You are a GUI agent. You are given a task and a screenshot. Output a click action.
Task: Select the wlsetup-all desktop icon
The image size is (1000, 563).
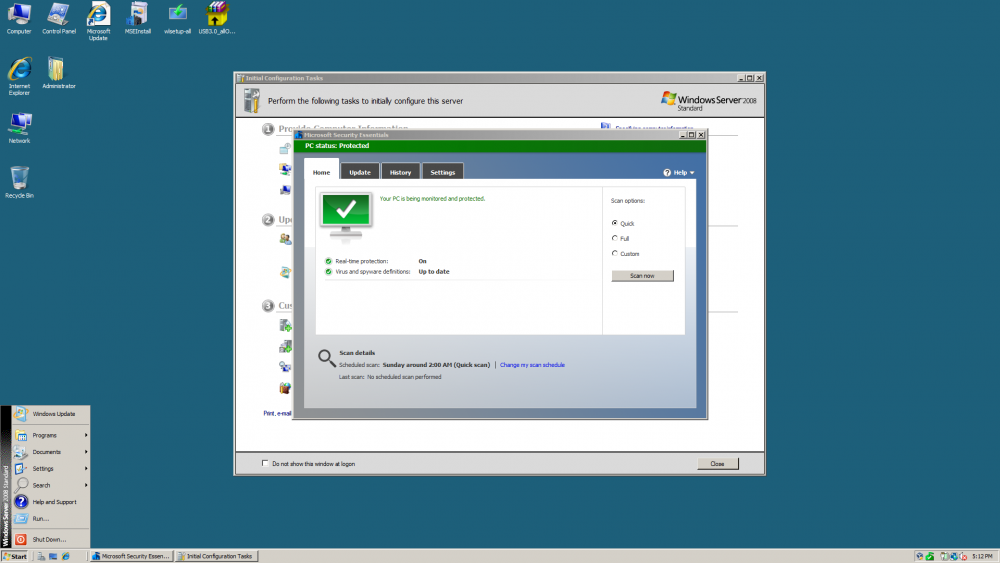[177, 19]
